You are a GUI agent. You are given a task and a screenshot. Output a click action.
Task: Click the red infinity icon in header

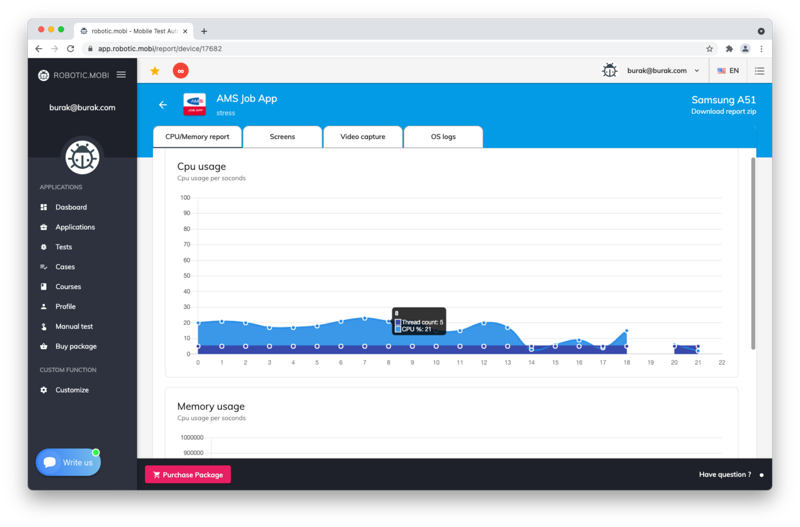click(x=180, y=71)
